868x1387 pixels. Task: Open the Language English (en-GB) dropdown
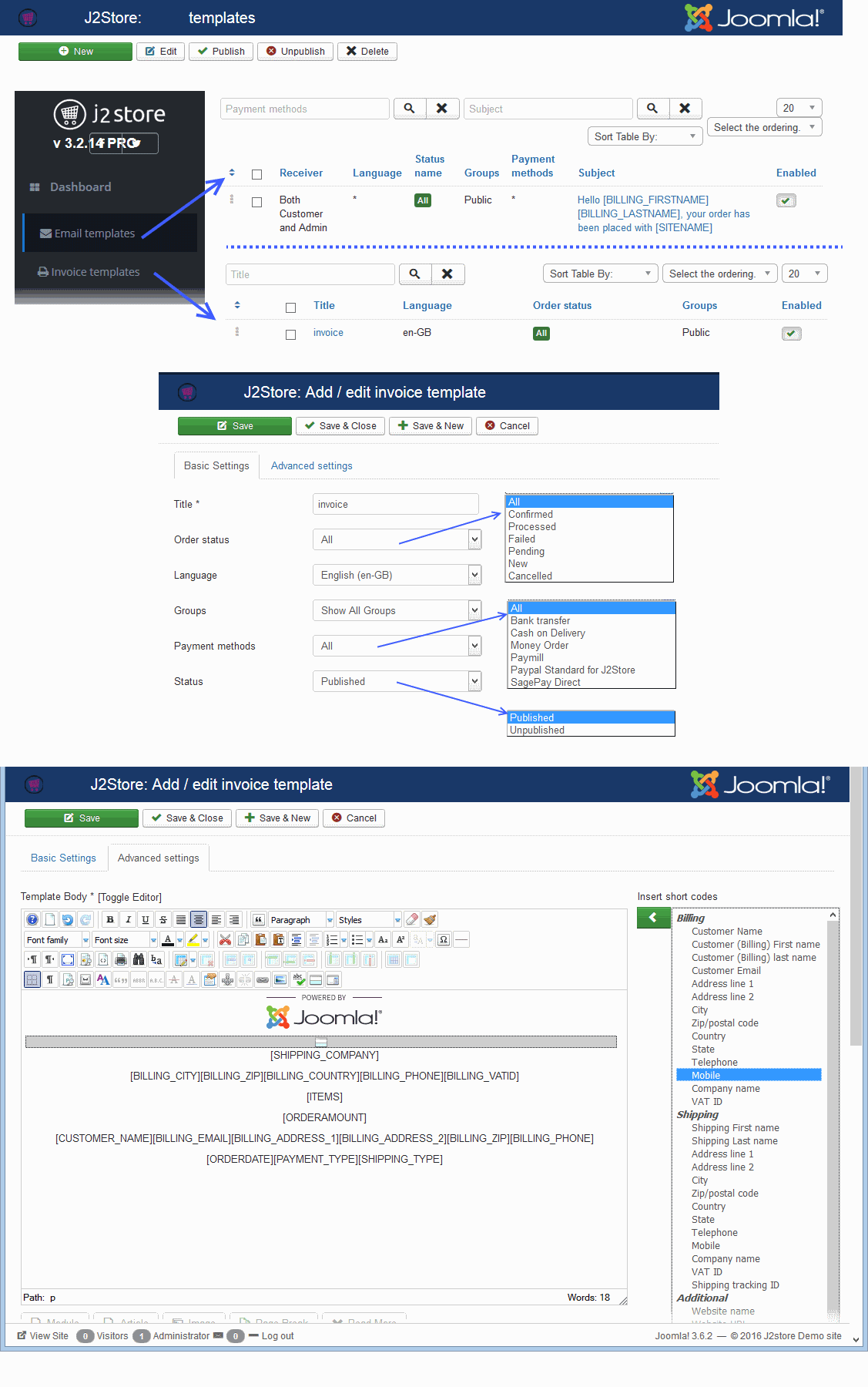[x=397, y=575]
